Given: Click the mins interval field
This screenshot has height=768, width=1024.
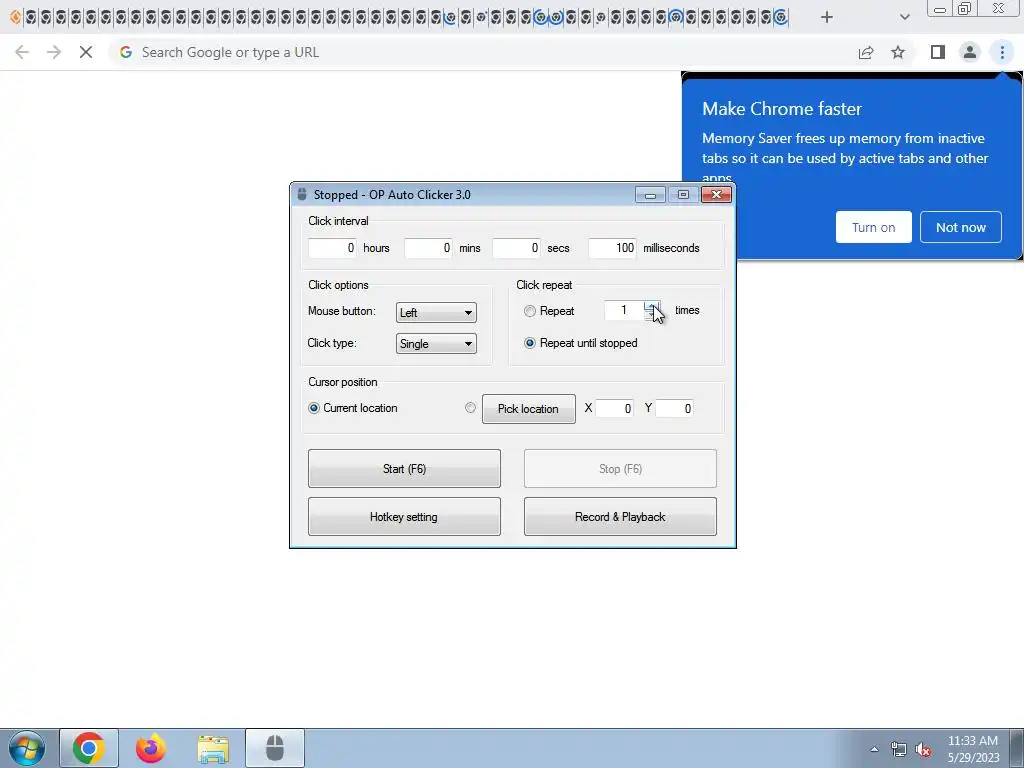Looking at the screenshot, I should (x=428, y=248).
